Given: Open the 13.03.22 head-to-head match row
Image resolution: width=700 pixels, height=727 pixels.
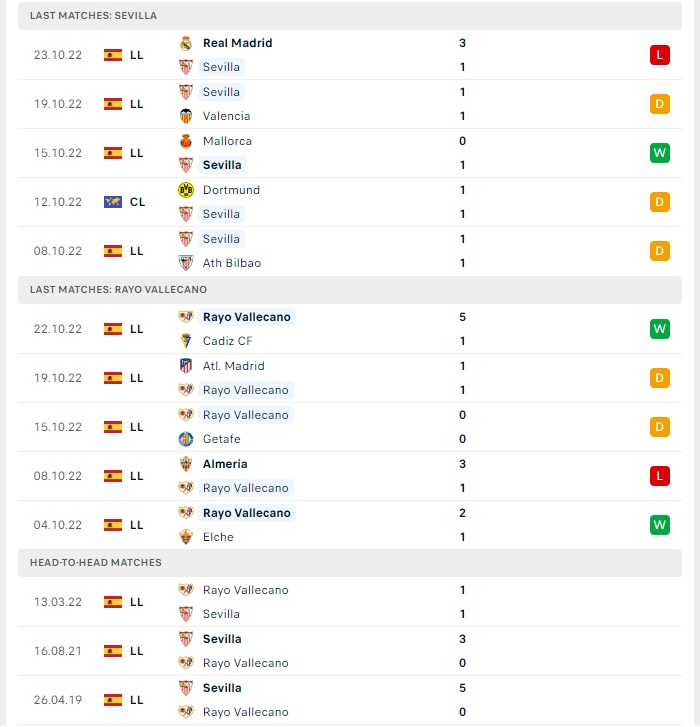Looking at the screenshot, I should (350, 602).
